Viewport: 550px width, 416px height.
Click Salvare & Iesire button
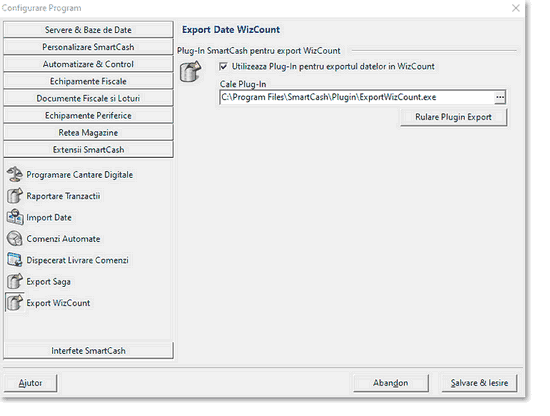479,383
